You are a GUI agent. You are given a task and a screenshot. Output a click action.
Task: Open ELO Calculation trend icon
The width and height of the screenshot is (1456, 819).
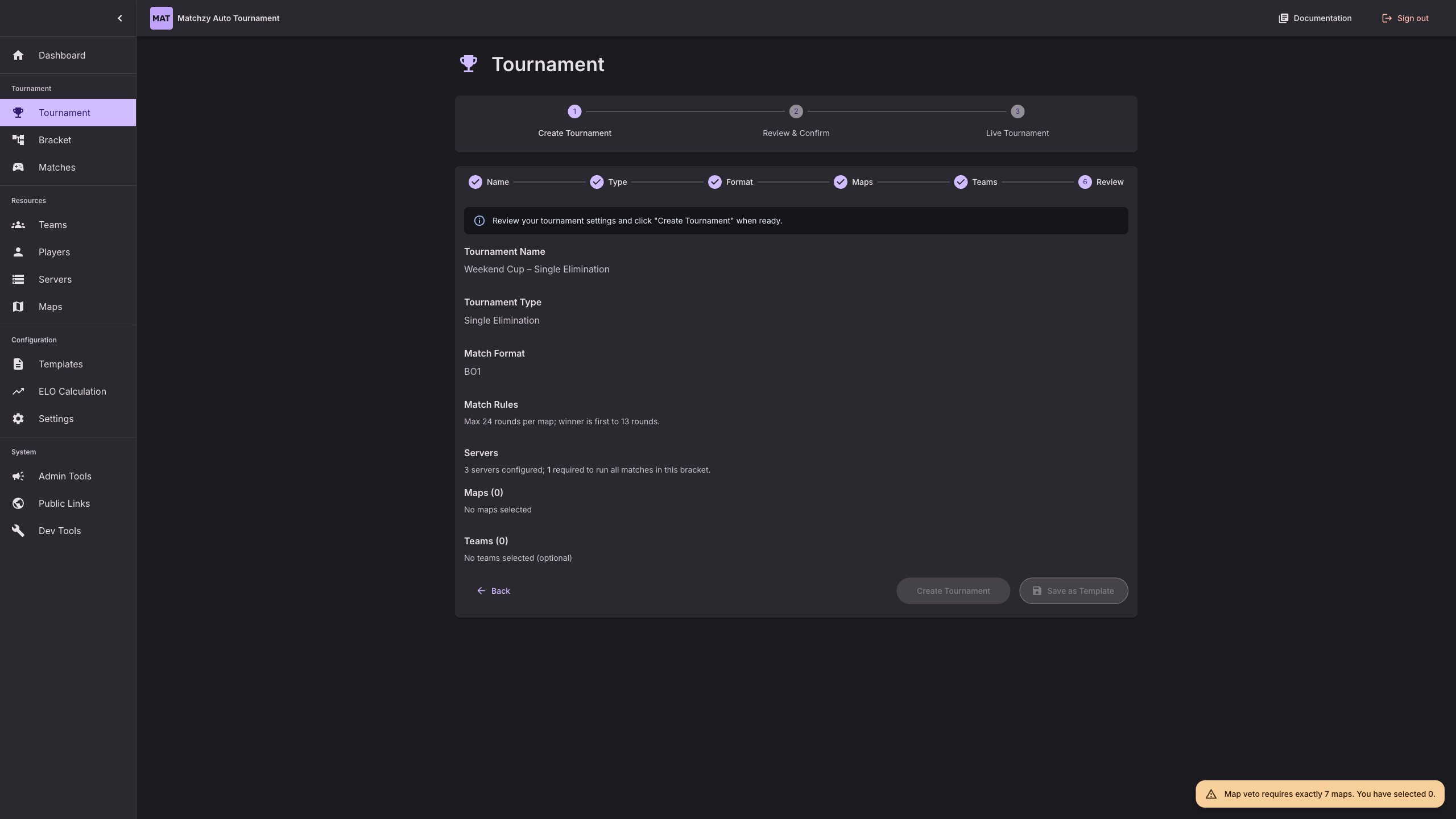(x=18, y=391)
